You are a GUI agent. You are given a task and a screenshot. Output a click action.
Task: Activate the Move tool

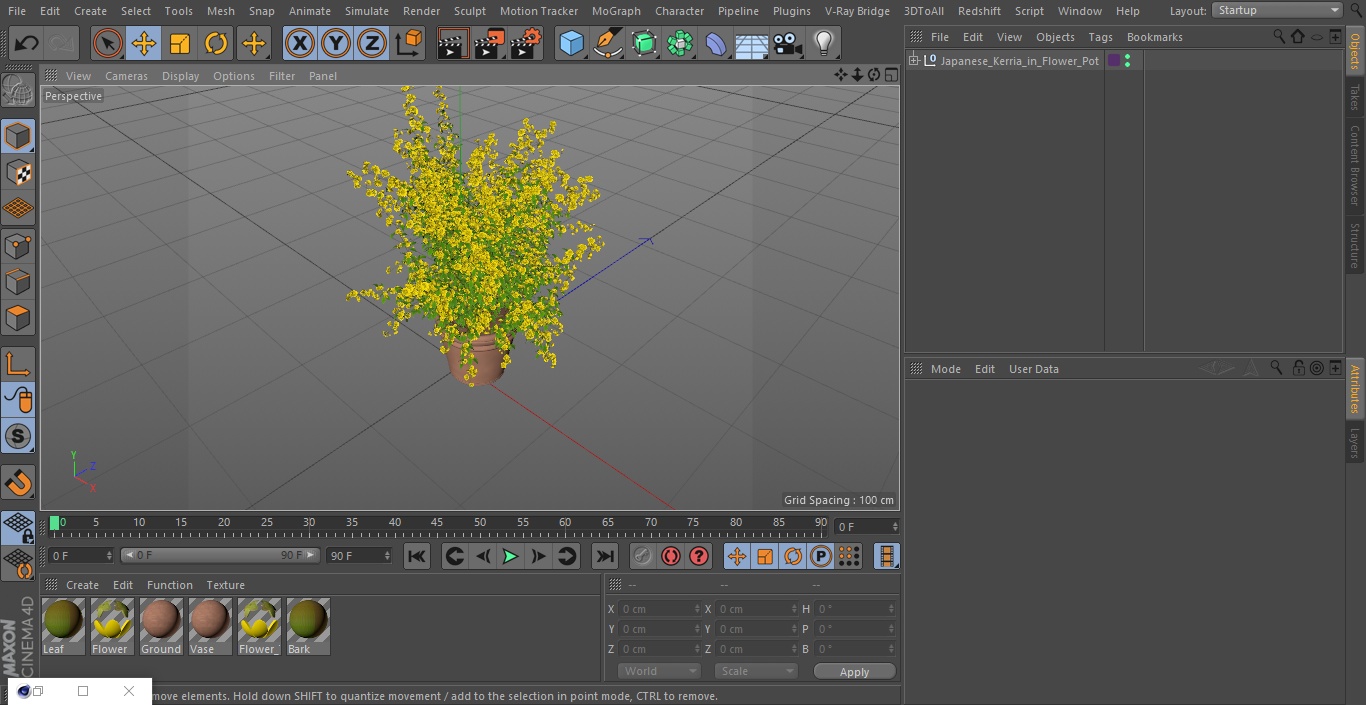pyautogui.click(x=144, y=44)
